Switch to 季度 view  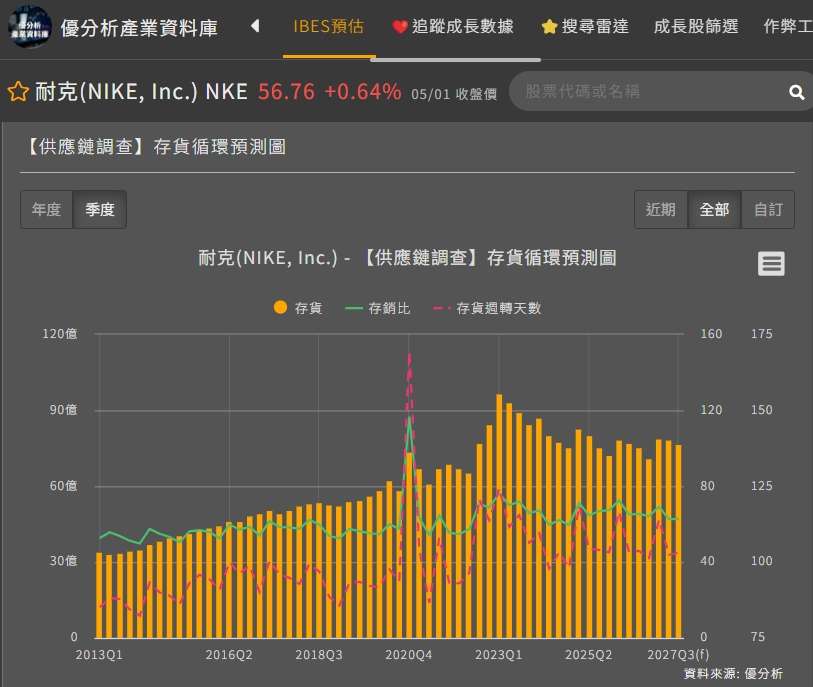100,209
